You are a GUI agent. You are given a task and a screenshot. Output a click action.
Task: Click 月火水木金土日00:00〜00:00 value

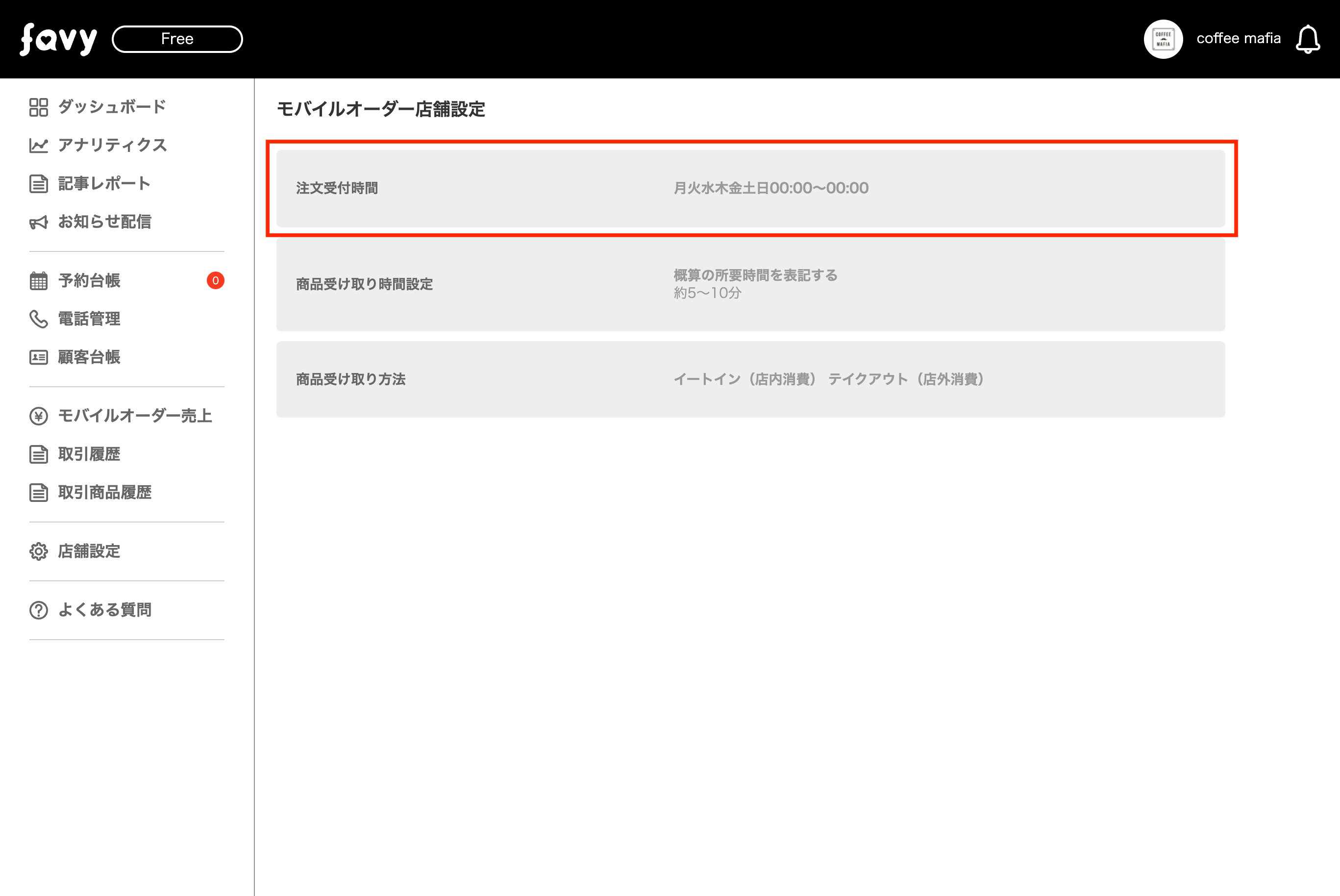(771, 188)
